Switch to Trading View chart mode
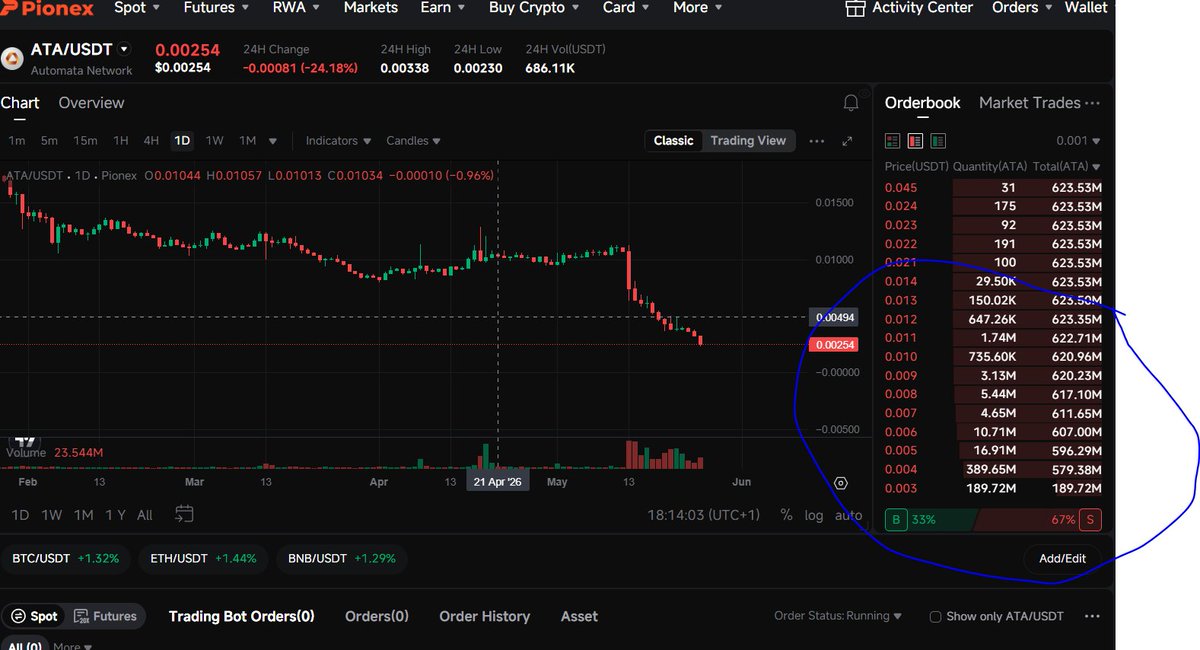Viewport: 1200px width, 650px height. (748, 141)
